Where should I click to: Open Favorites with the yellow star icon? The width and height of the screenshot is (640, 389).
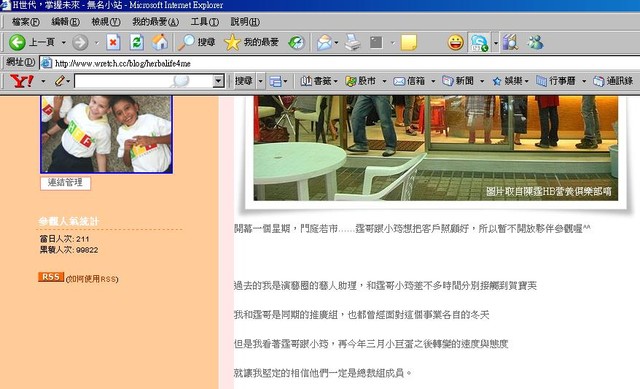pos(232,42)
